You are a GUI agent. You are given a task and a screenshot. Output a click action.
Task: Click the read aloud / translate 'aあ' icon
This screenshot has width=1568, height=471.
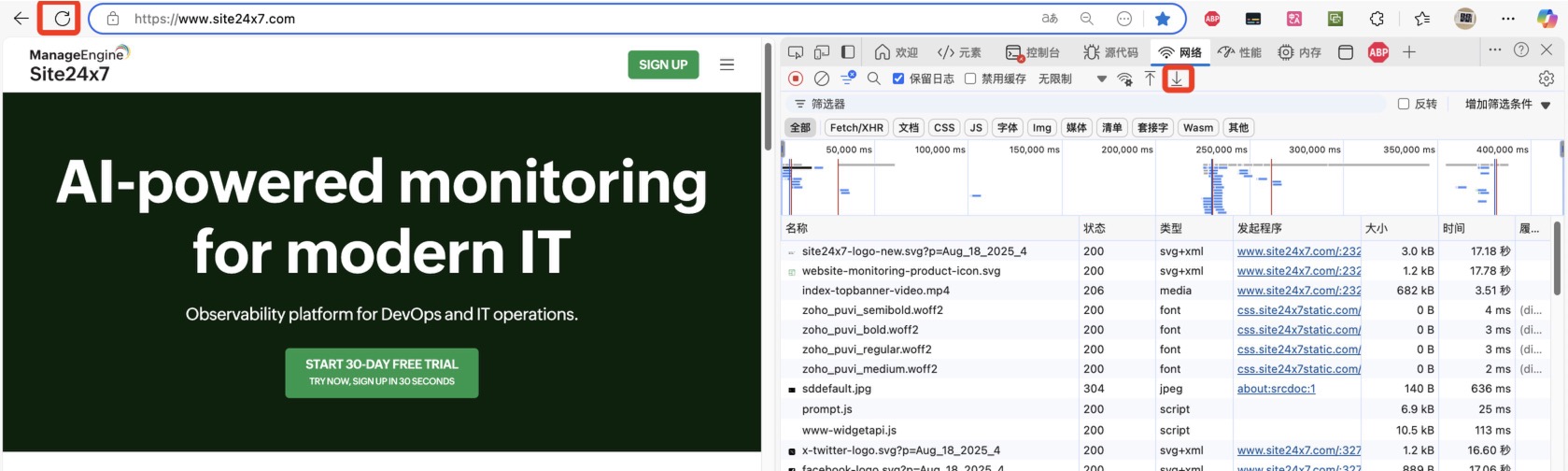coord(1050,18)
